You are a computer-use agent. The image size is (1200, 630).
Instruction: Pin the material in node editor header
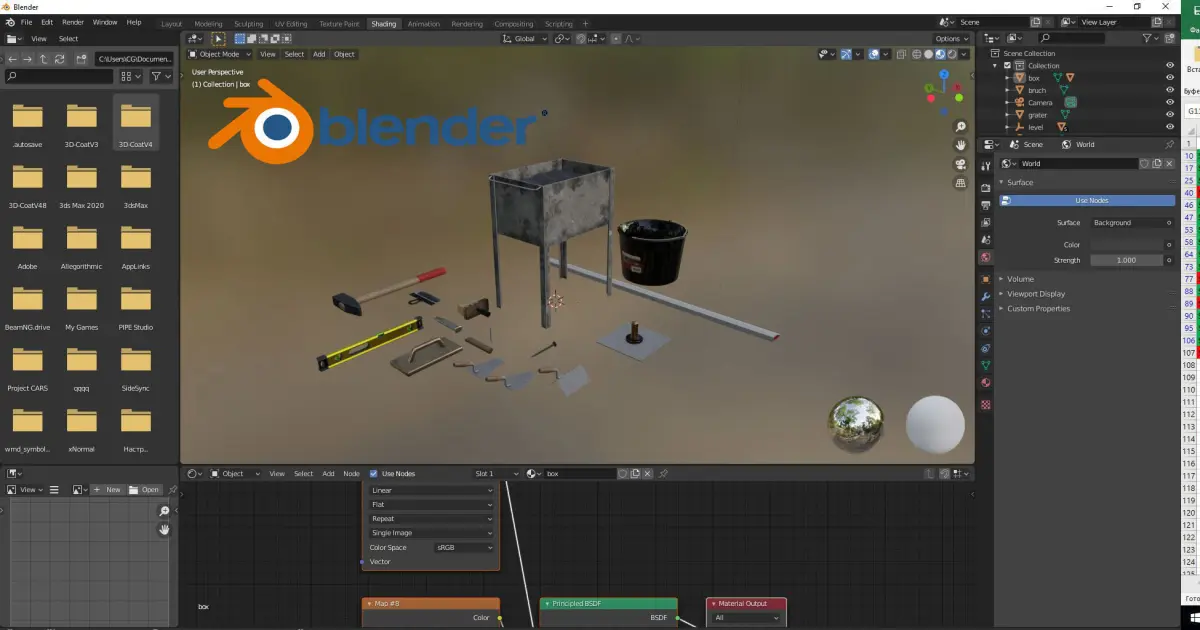tap(662, 473)
